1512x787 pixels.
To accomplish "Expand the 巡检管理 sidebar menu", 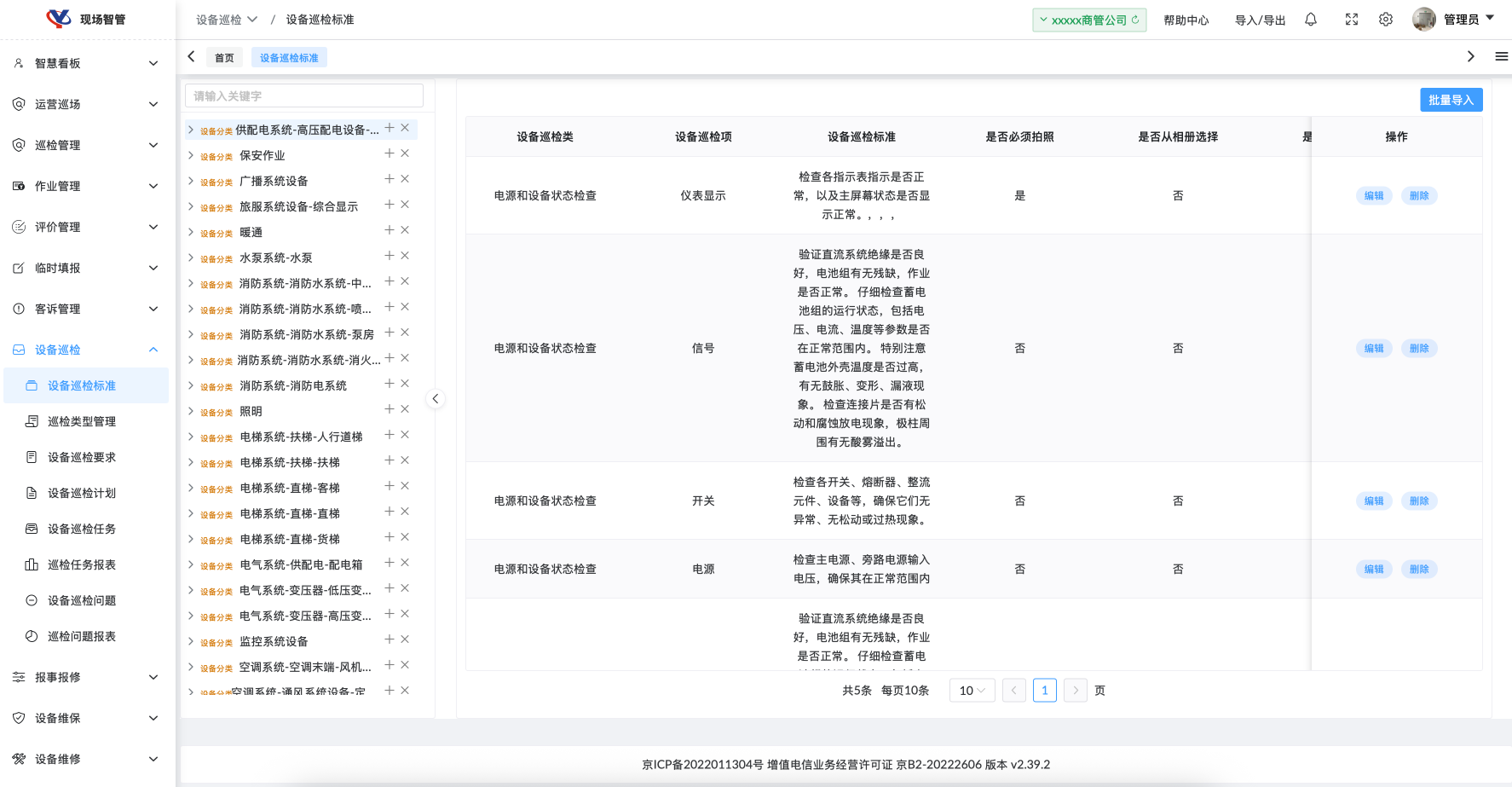I will [85, 145].
